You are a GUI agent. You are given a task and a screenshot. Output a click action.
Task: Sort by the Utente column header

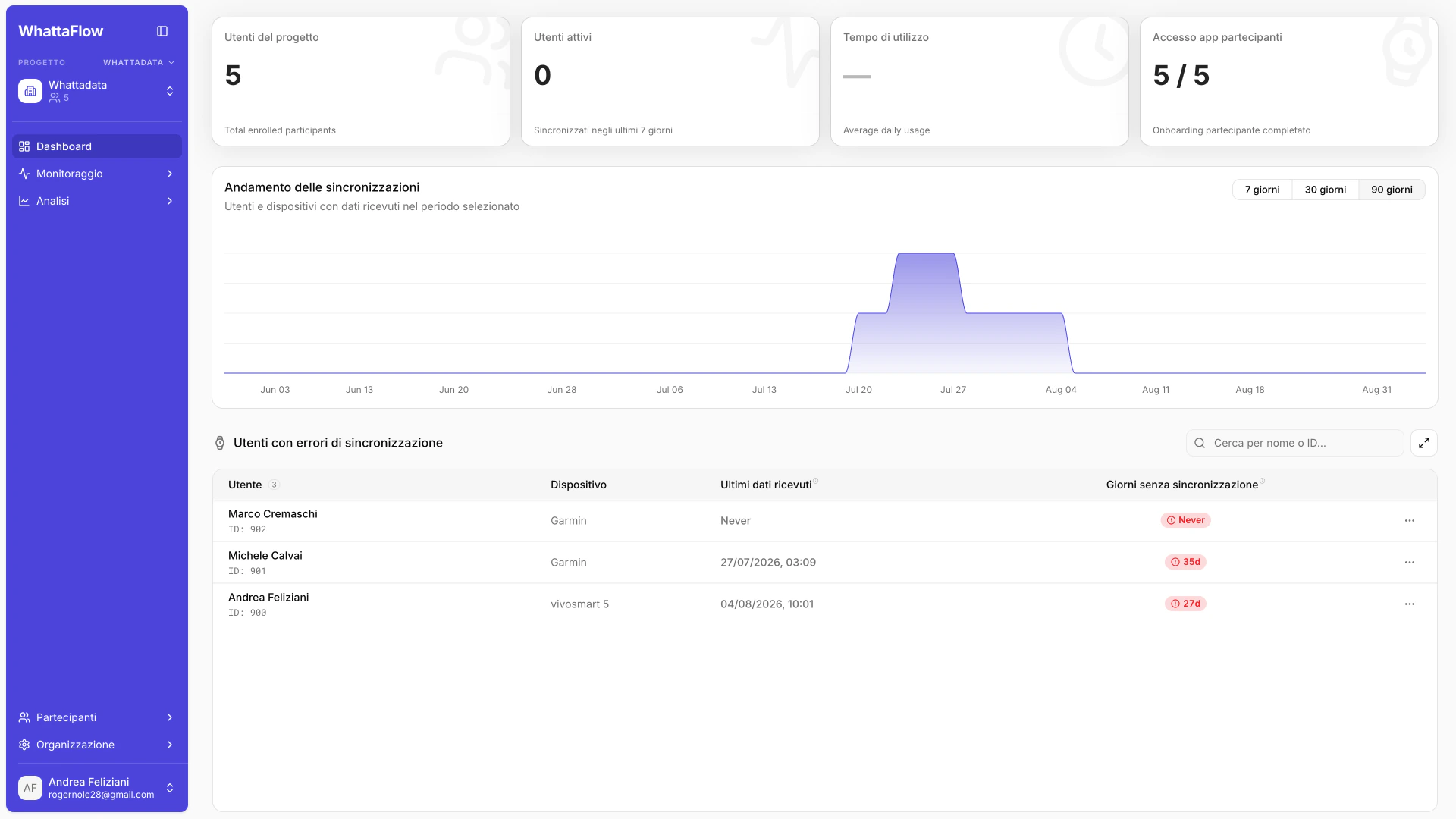pyautogui.click(x=245, y=485)
